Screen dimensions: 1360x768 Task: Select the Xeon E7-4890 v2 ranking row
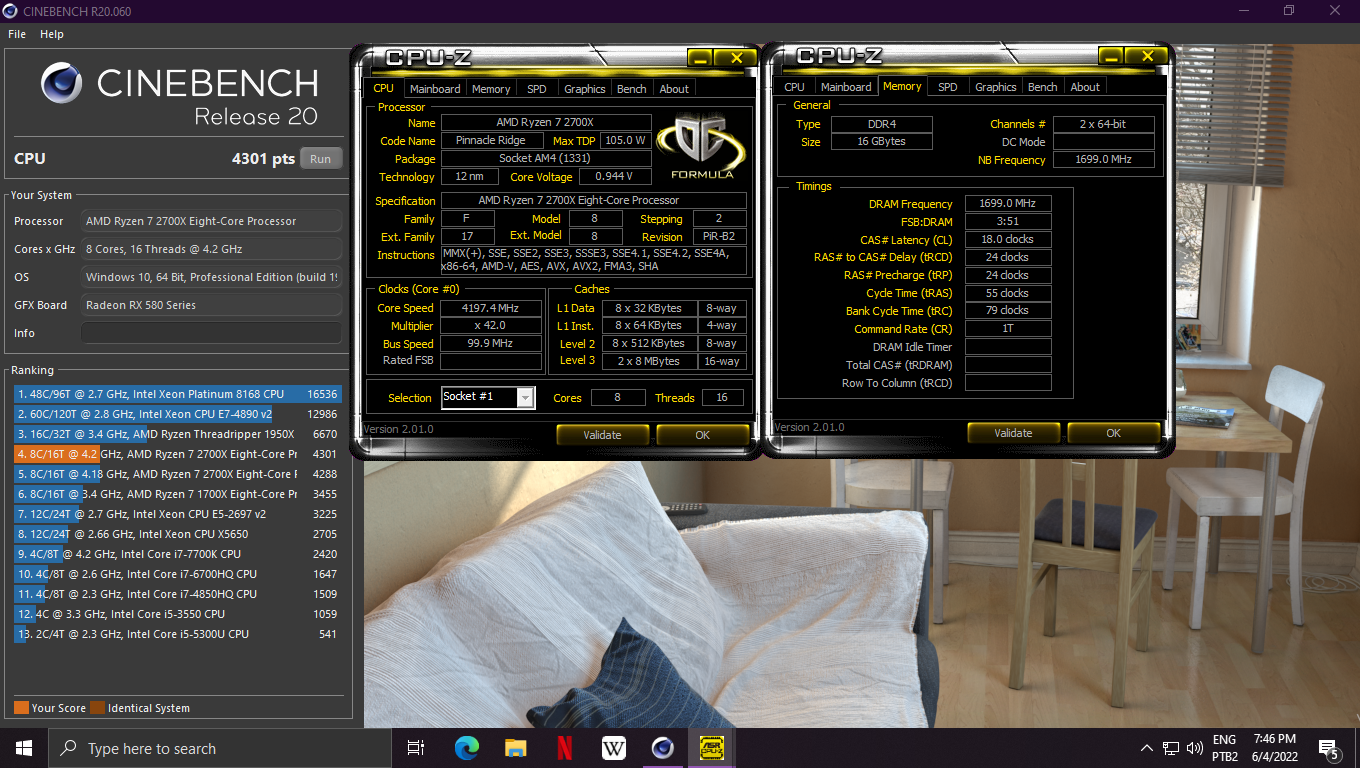tap(177, 414)
